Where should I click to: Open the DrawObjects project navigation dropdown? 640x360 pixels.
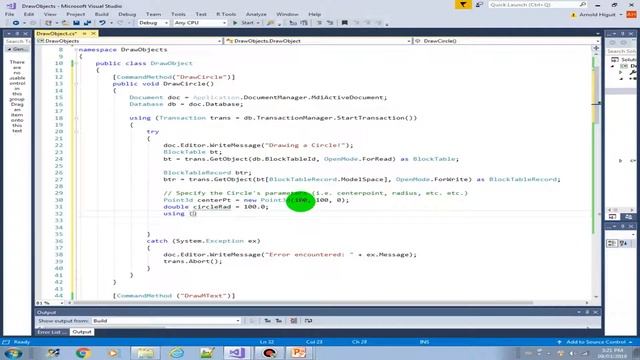point(129,41)
